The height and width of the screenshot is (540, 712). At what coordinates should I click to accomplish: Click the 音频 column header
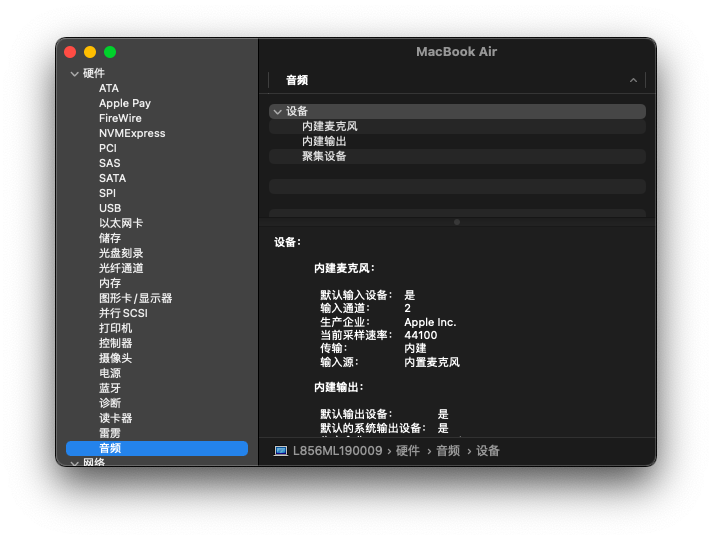[x=297, y=80]
